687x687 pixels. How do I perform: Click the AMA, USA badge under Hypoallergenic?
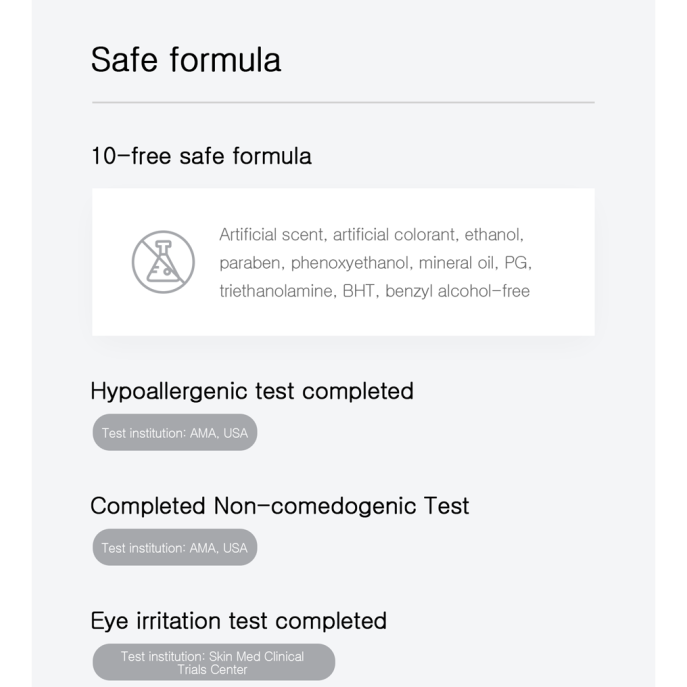click(175, 432)
